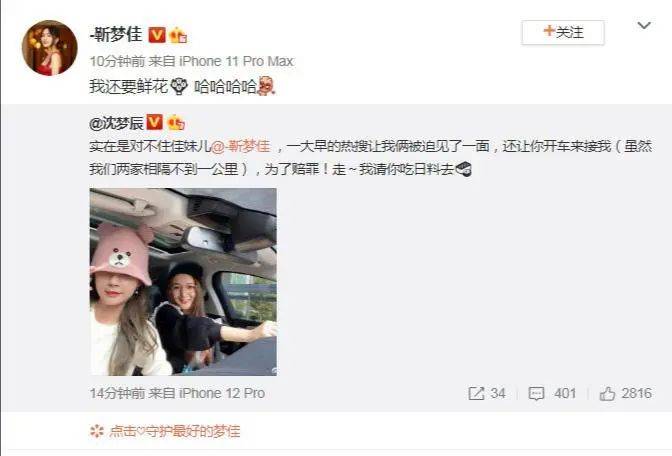Click the membership crown icon beside -靳梦佳
This screenshot has height=456, width=672.
[178, 35]
